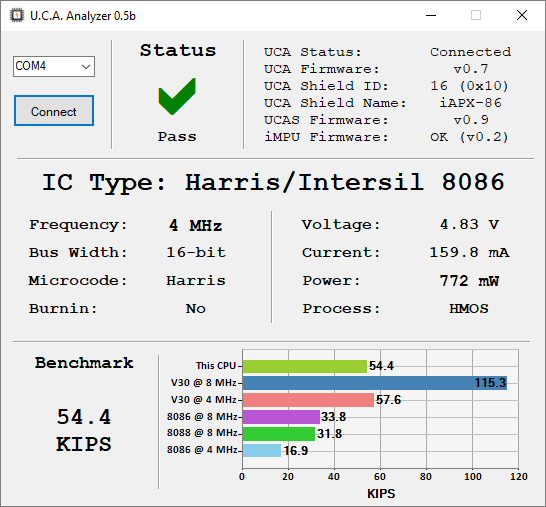
Task: Click the 'Voltage:' label
Action: pos(341,225)
